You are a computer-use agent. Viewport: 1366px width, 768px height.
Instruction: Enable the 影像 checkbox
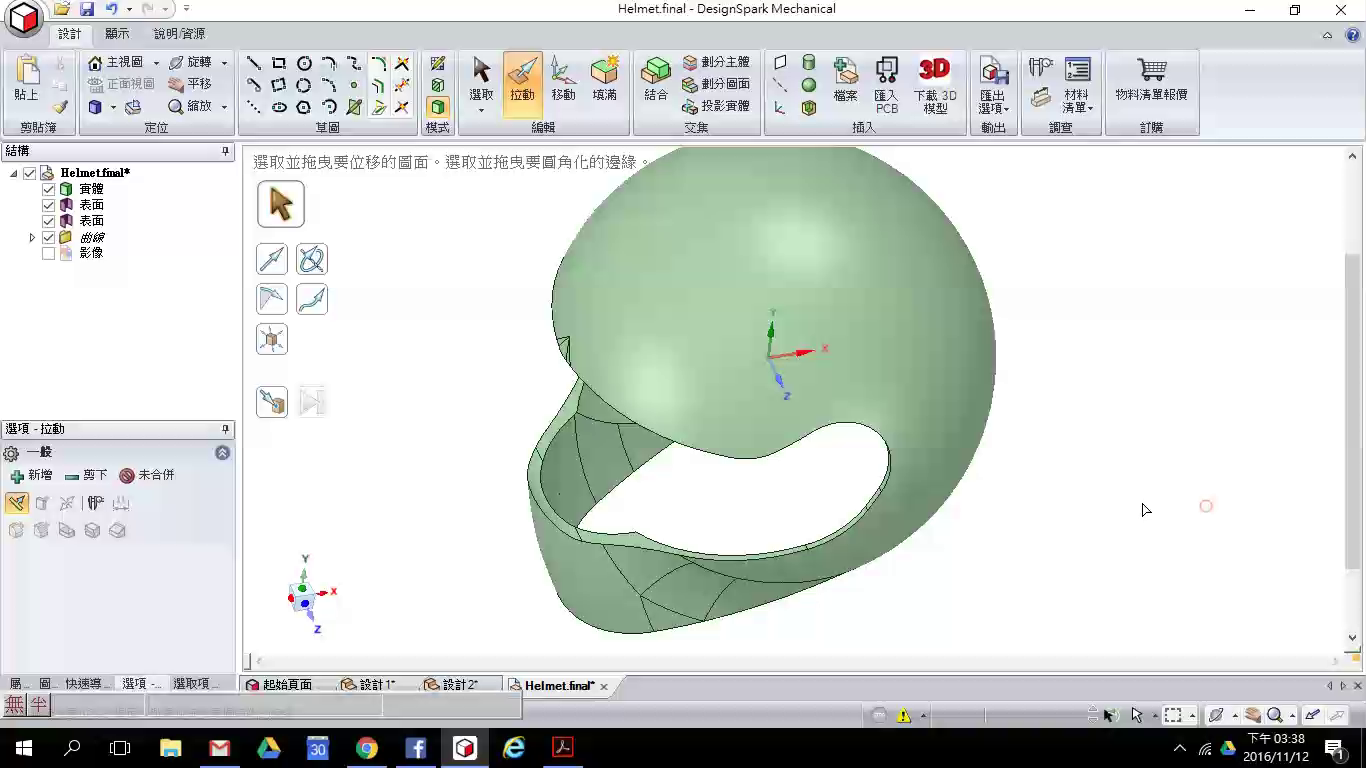(x=48, y=253)
